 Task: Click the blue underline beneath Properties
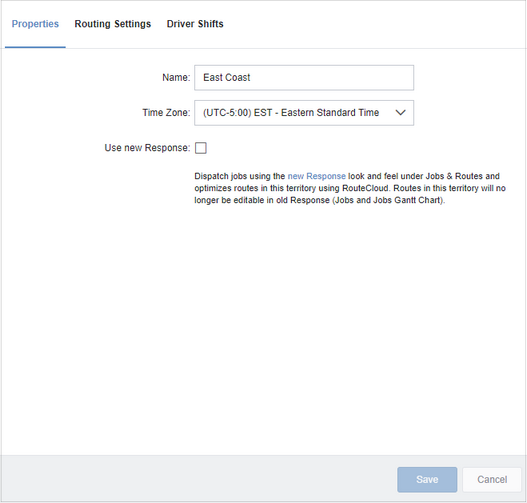pyautogui.click(x=35, y=47)
